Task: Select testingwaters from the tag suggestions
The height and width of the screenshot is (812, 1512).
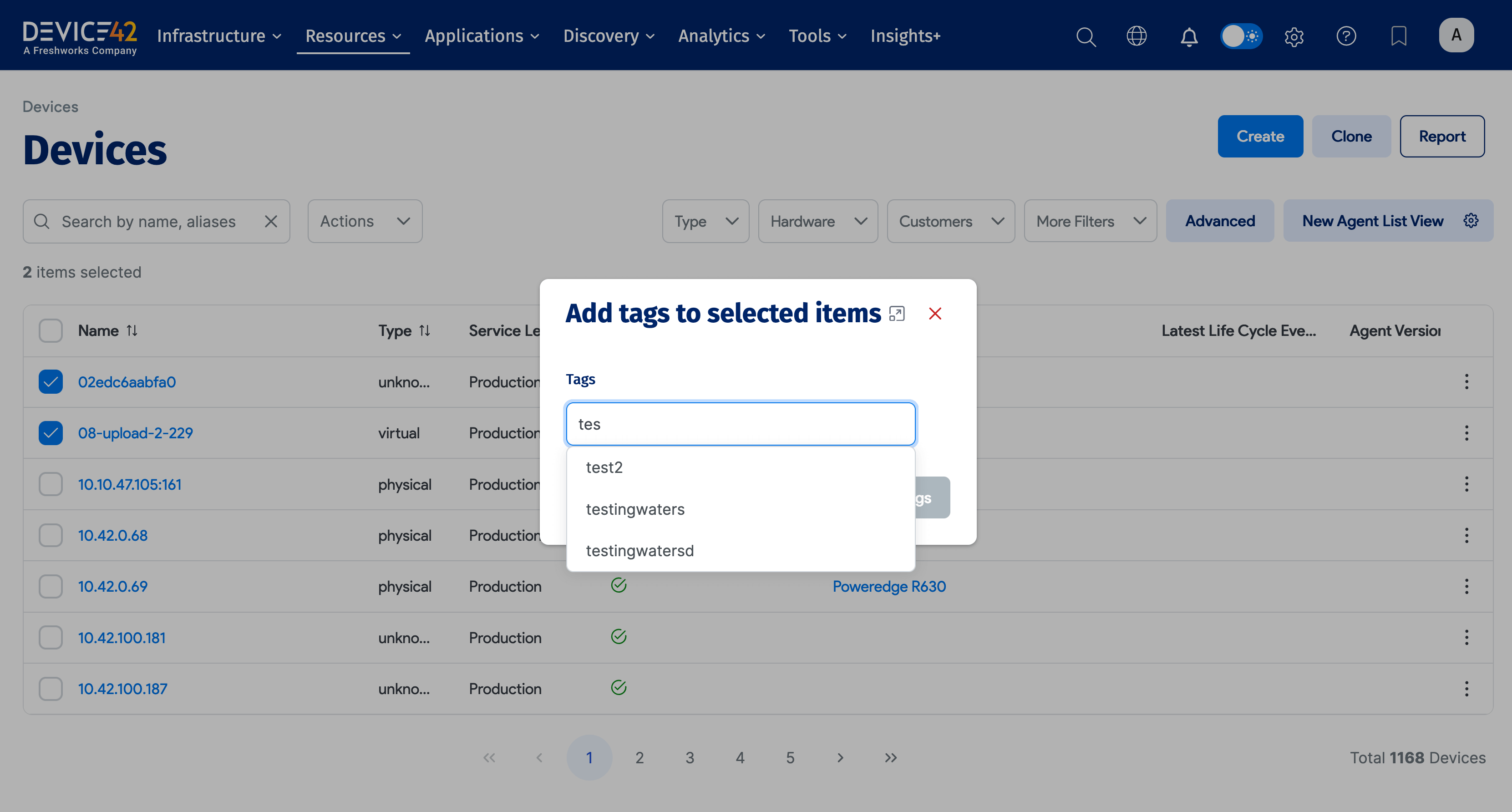Action: 635,509
